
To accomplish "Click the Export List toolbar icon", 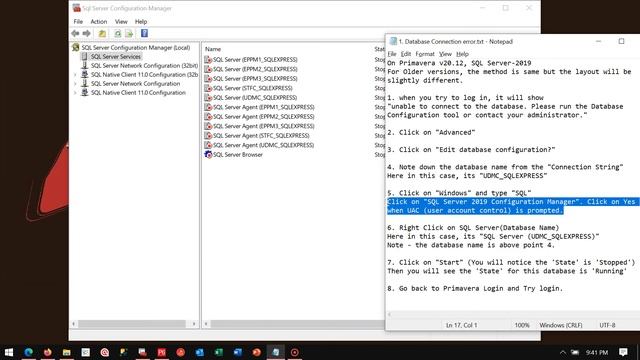I will [x=129, y=33].
